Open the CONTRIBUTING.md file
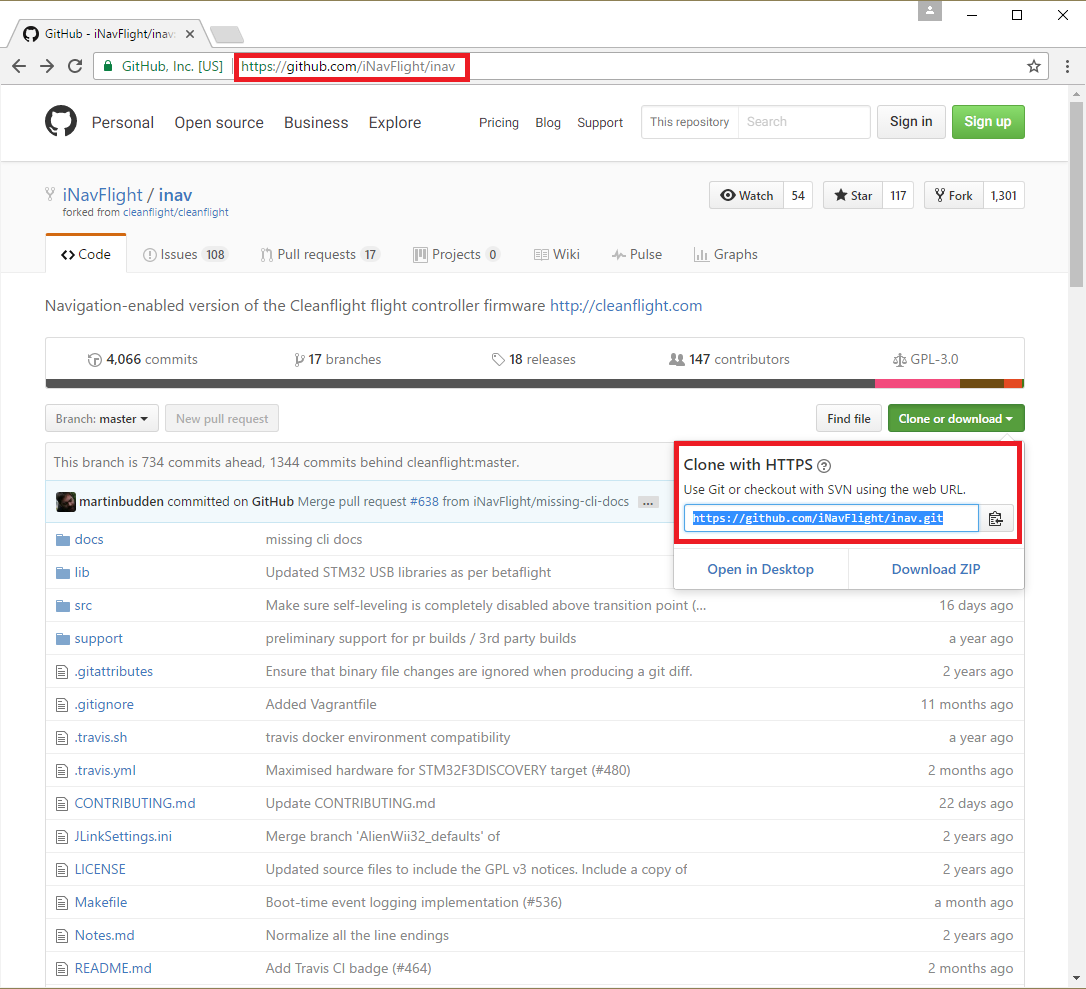Screen dimensions: 1086x989 [x=135, y=803]
